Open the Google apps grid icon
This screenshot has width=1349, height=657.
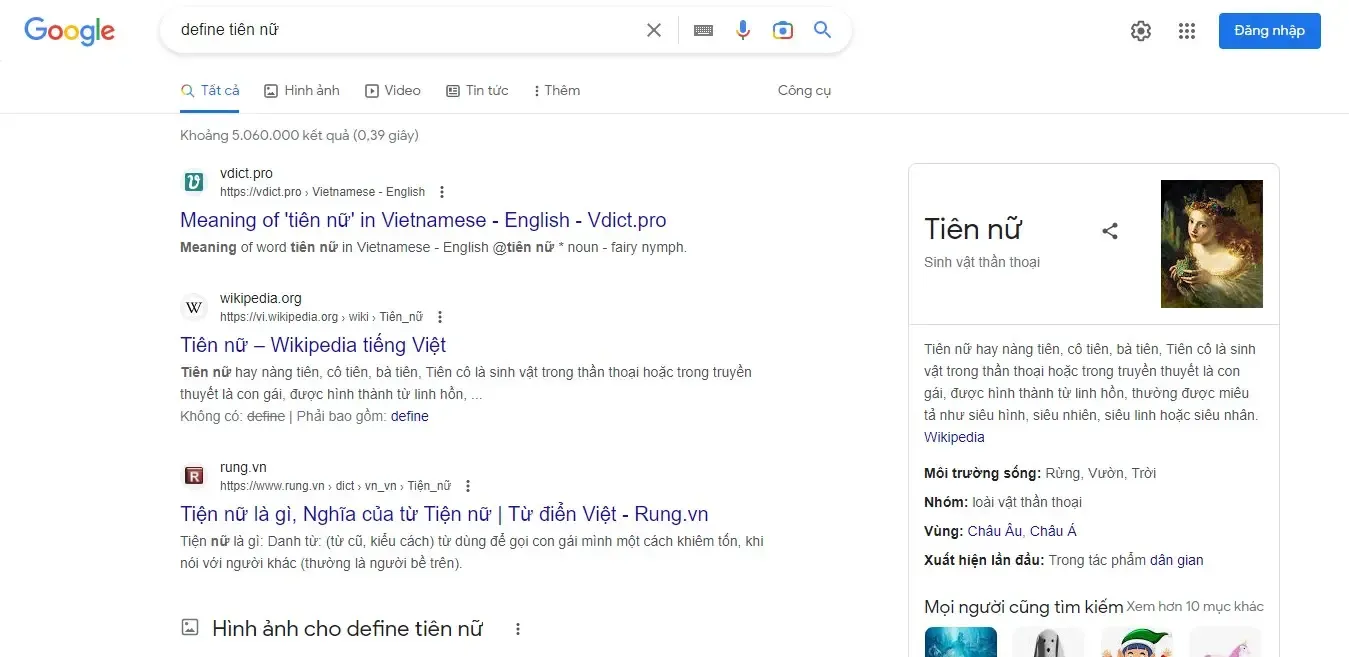tap(1187, 31)
